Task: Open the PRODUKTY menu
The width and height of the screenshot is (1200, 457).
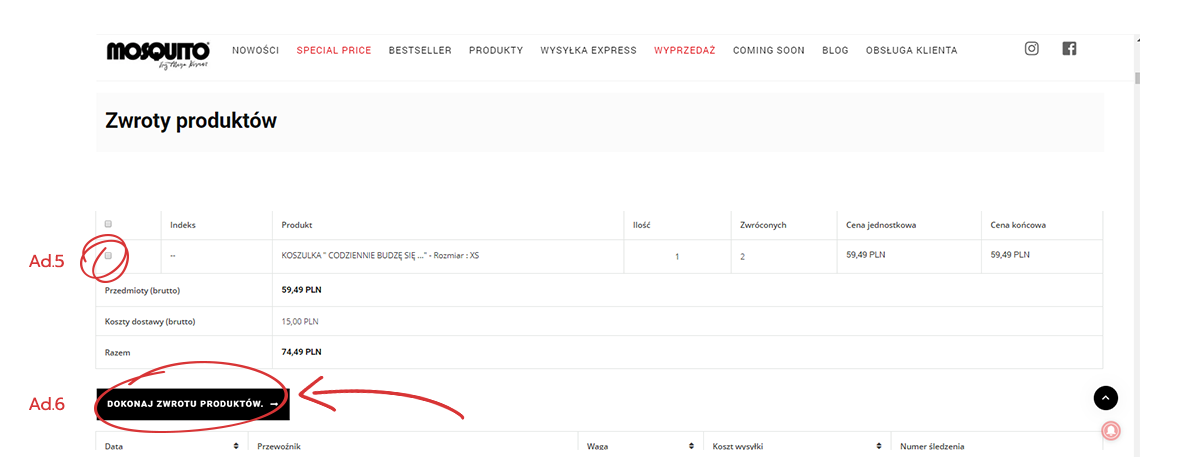Action: coord(496,50)
